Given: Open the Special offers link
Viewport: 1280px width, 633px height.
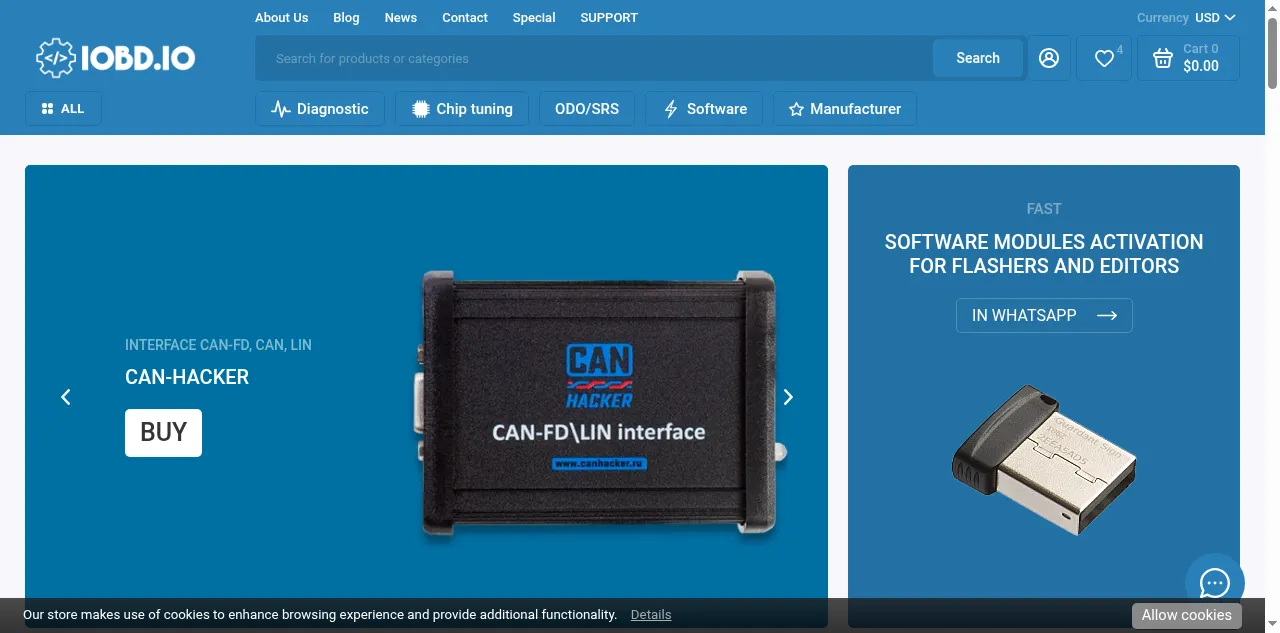Looking at the screenshot, I should [534, 17].
